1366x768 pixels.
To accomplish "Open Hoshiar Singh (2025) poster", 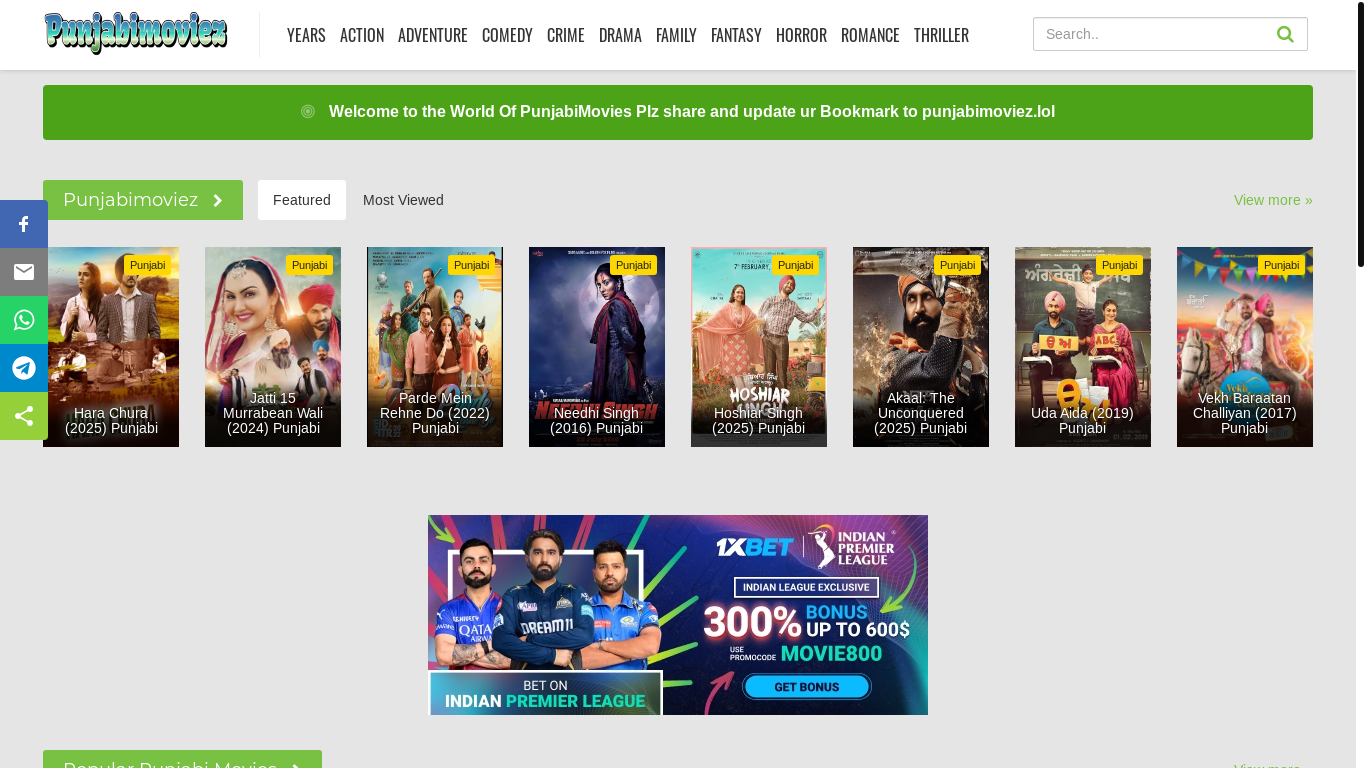I will [x=759, y=347].
